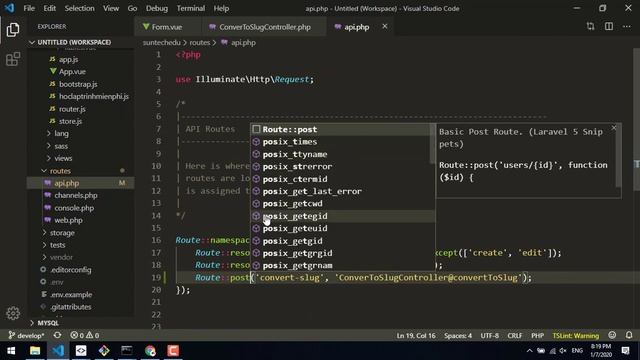This screenshot has width=640, height=360.
Task: Open the Selection menu
Action: pyautogui.click(x=79, y=8)
